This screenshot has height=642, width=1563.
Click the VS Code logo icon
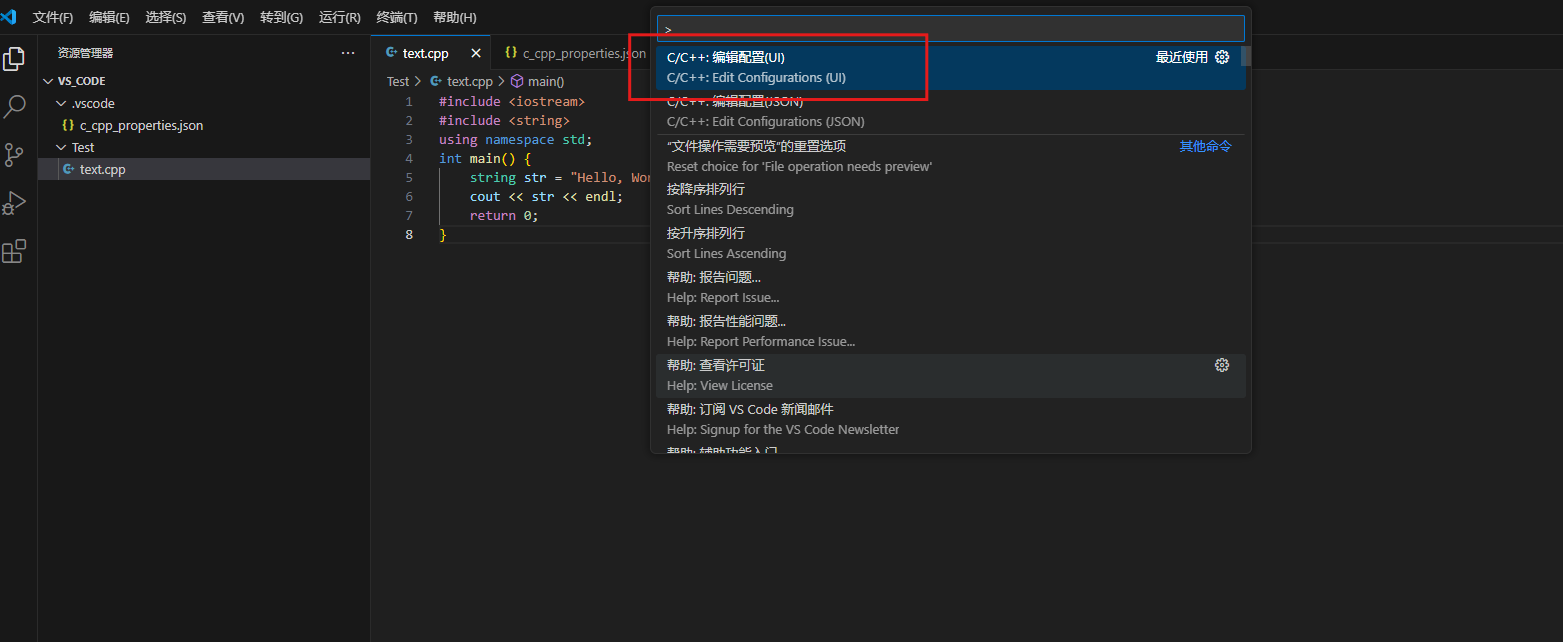pos(9,17)
